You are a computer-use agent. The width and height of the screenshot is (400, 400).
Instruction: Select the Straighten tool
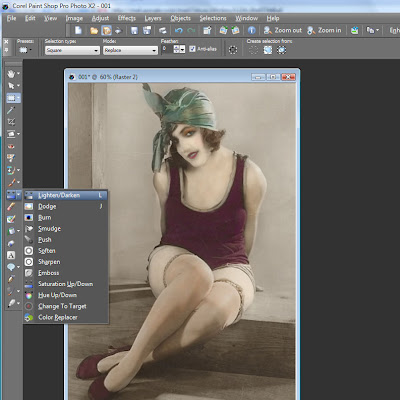pyautogui.click(x=11, y=134)
